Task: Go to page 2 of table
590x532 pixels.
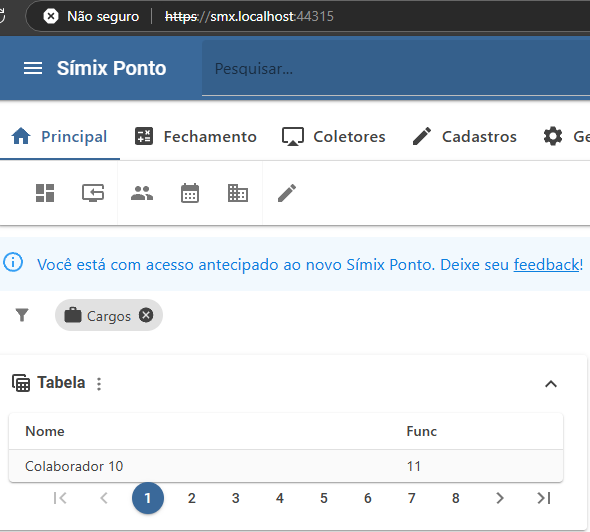Action: (x=192, y=498)
